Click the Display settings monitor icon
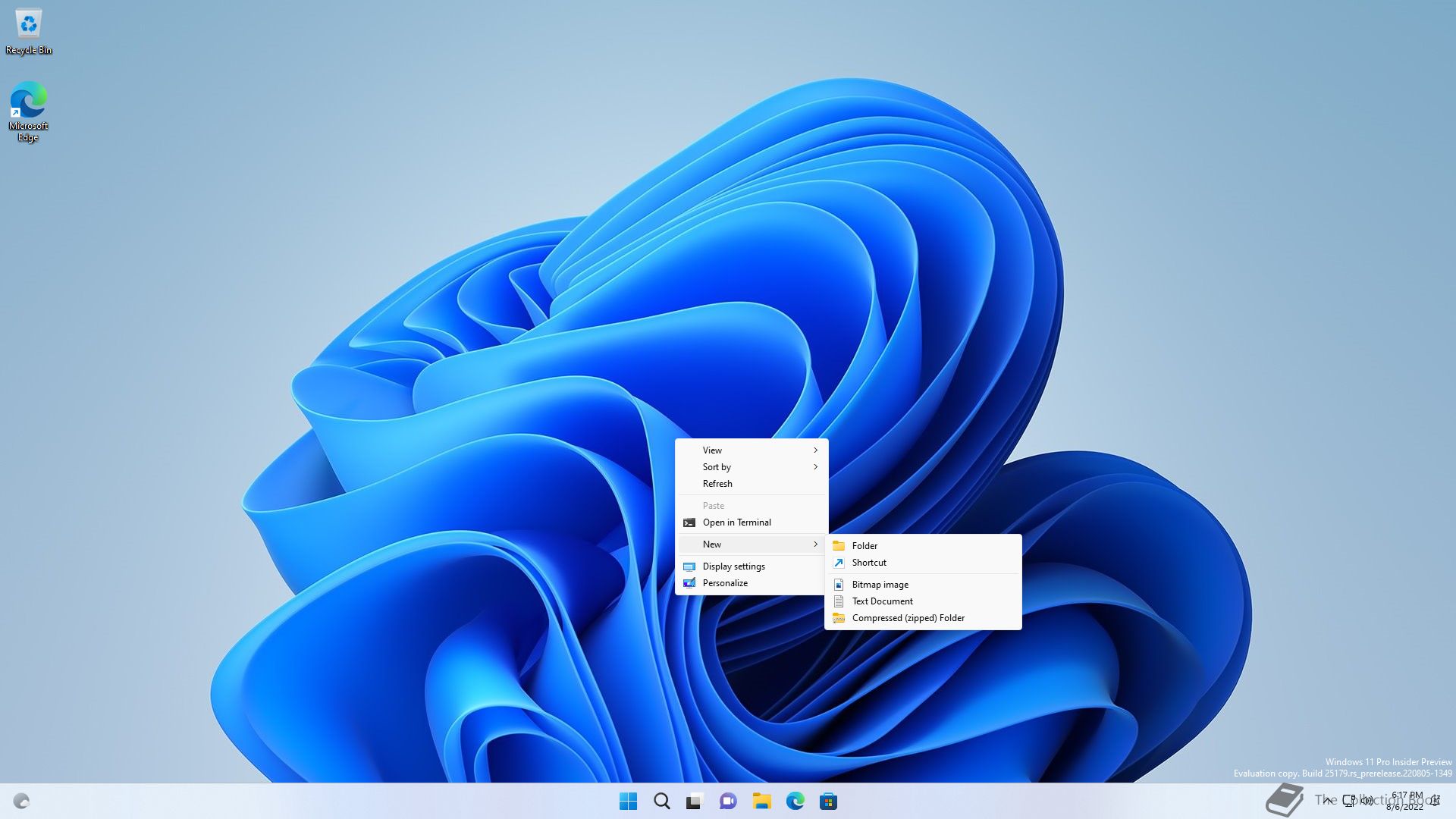 (689, 566)
